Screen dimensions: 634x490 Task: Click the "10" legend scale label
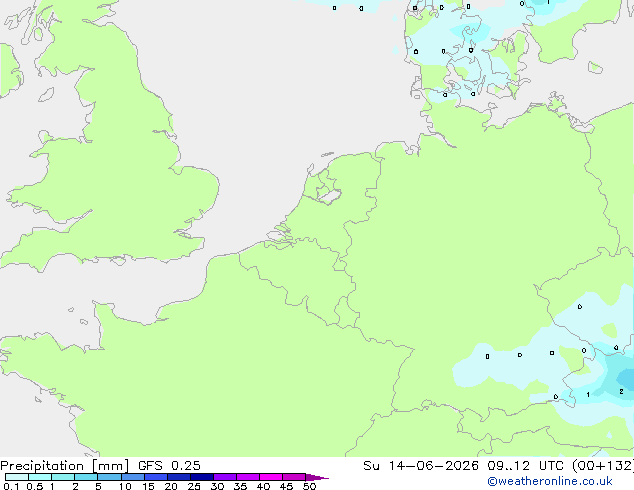tap(125, 486)
